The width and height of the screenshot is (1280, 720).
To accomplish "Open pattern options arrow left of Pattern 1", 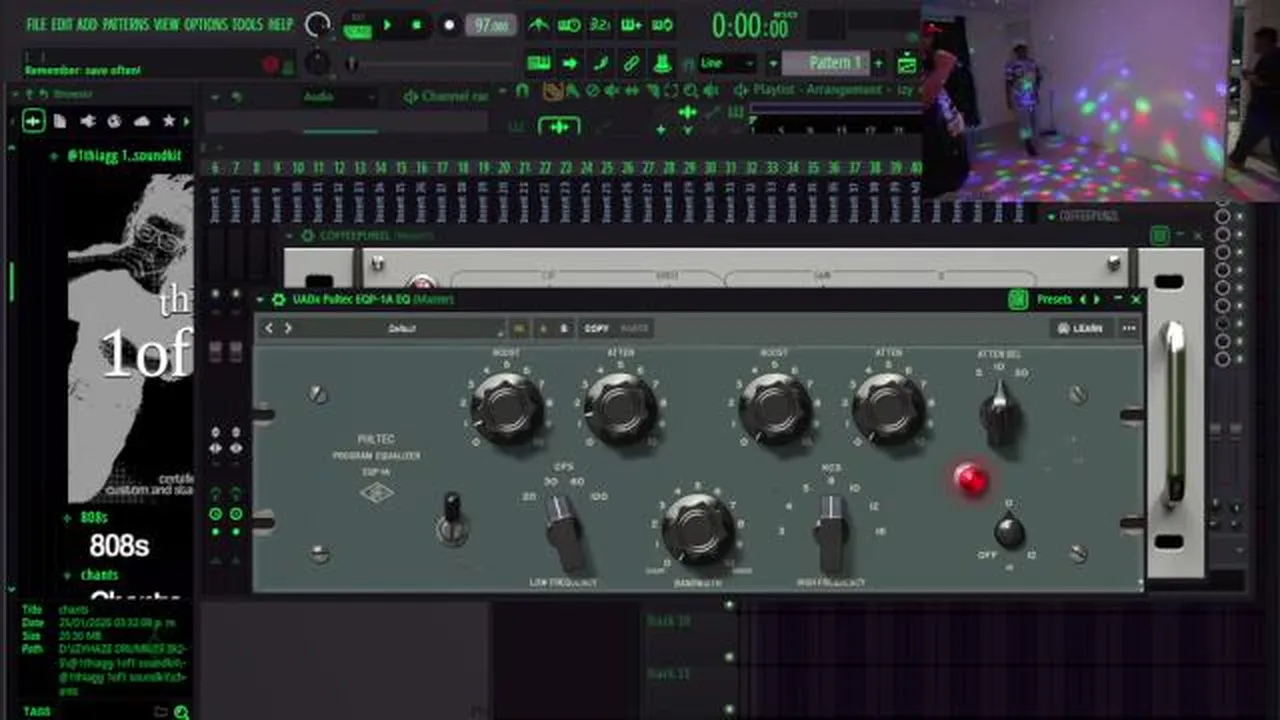I will (x=773, y=63).
